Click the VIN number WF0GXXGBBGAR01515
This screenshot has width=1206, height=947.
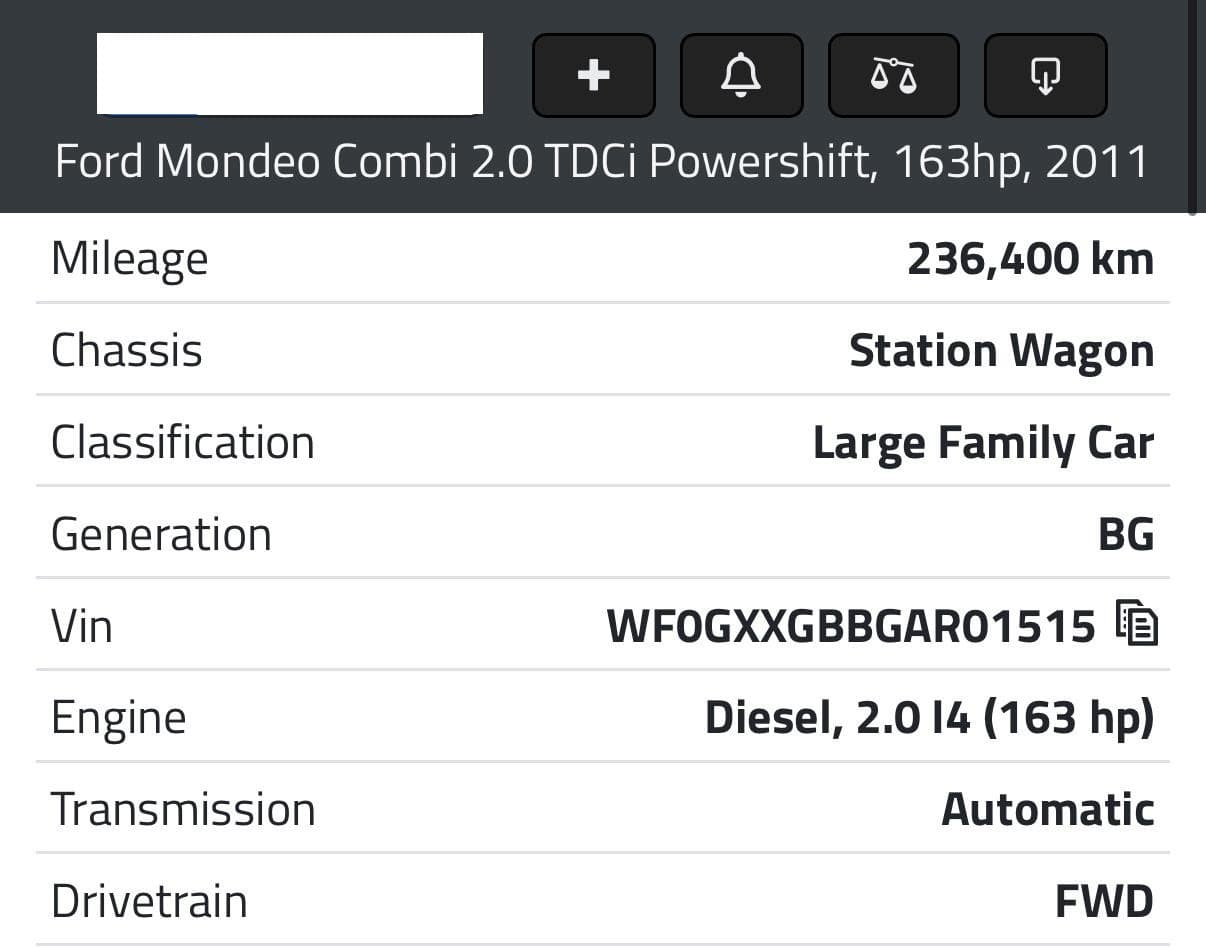851,627
